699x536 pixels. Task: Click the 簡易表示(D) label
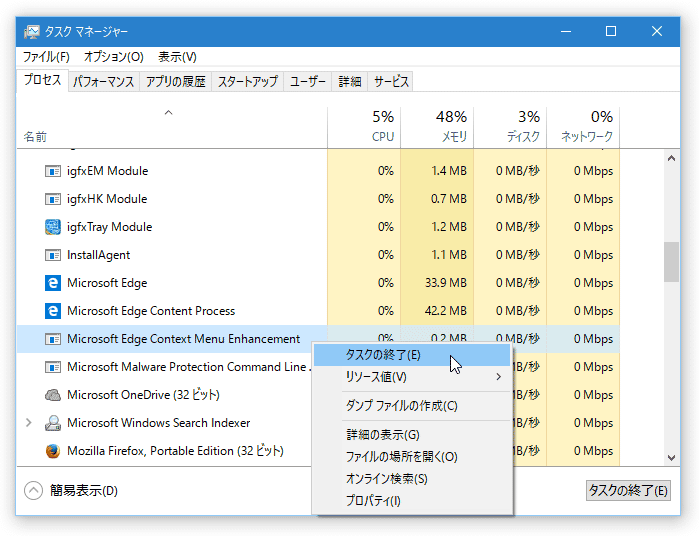(x=84, y=491)
